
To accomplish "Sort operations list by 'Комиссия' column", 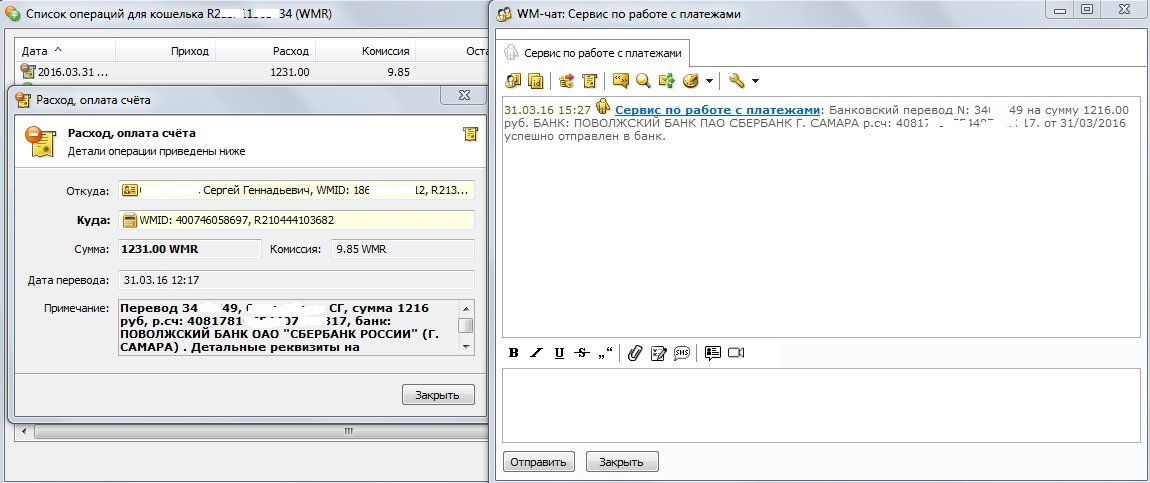I will click(x=365, y=51).
